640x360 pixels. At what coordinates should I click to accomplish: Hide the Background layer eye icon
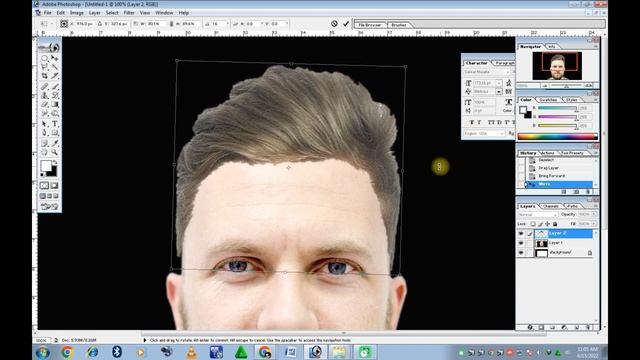(x=521, y=253)
